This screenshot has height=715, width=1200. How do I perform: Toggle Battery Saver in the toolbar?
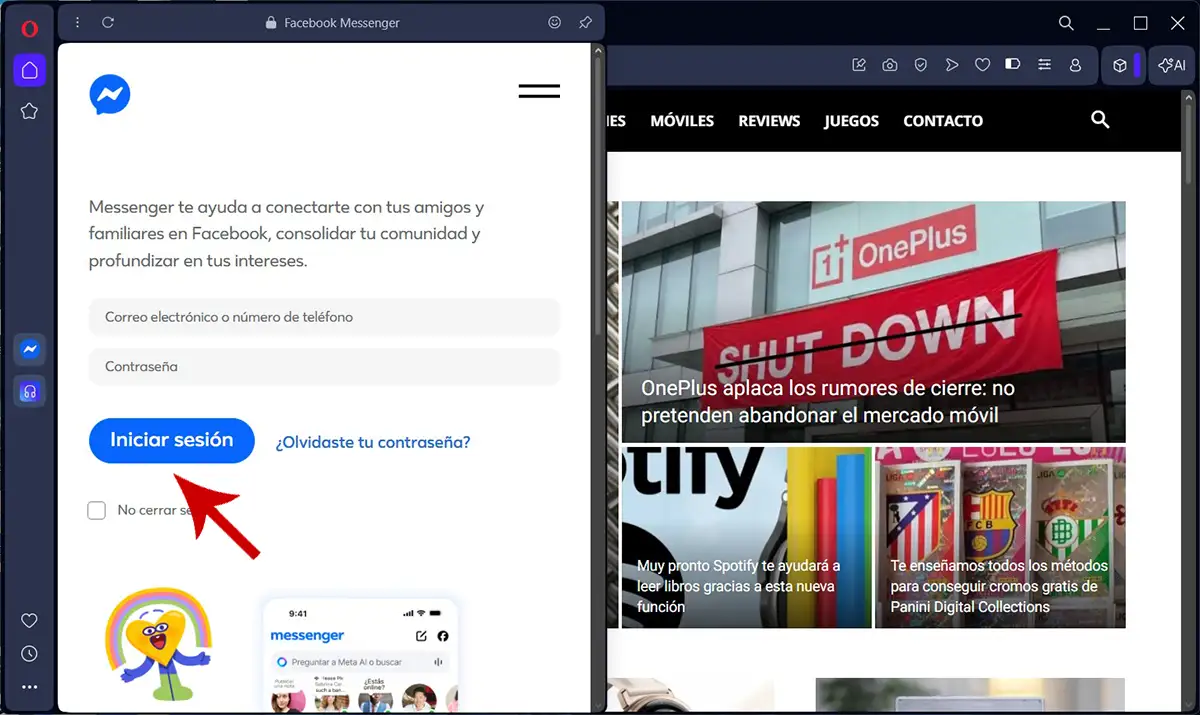(1012, 64)
